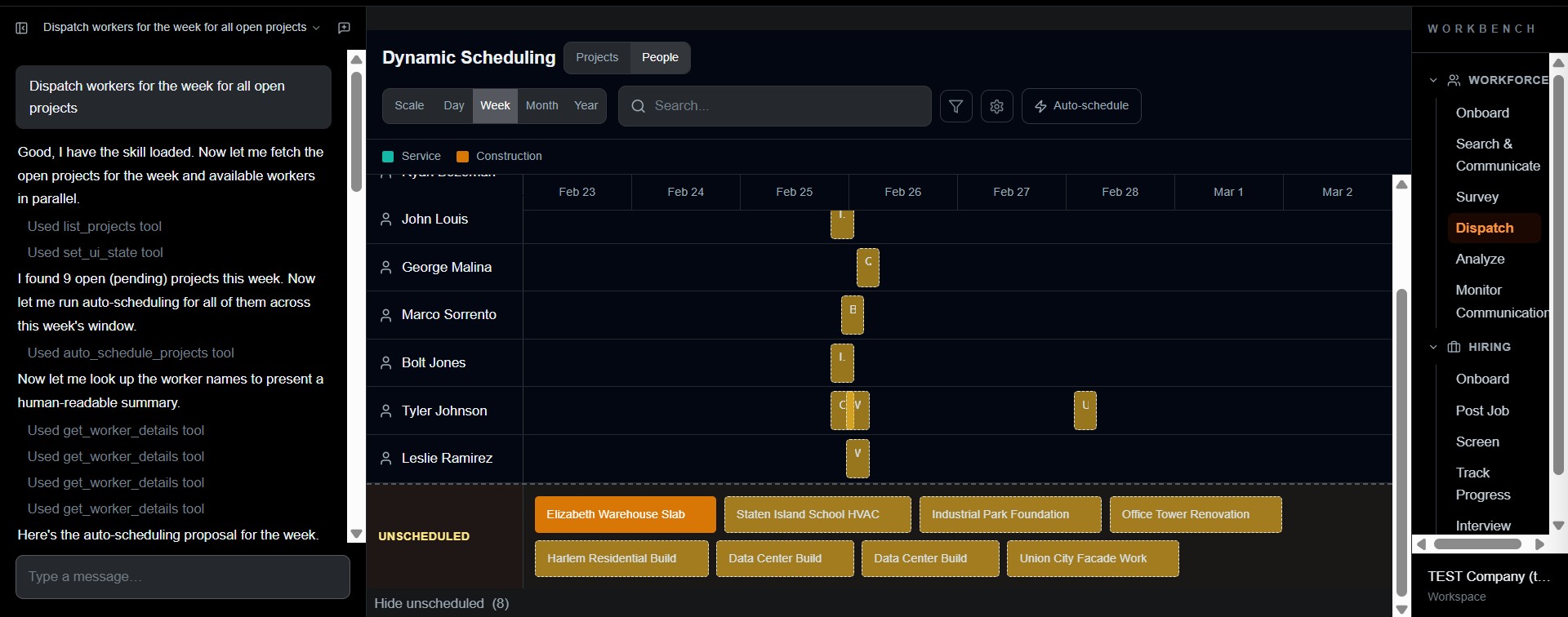
Task: Open Monitor Communication page
Action: coord(1499,301)
